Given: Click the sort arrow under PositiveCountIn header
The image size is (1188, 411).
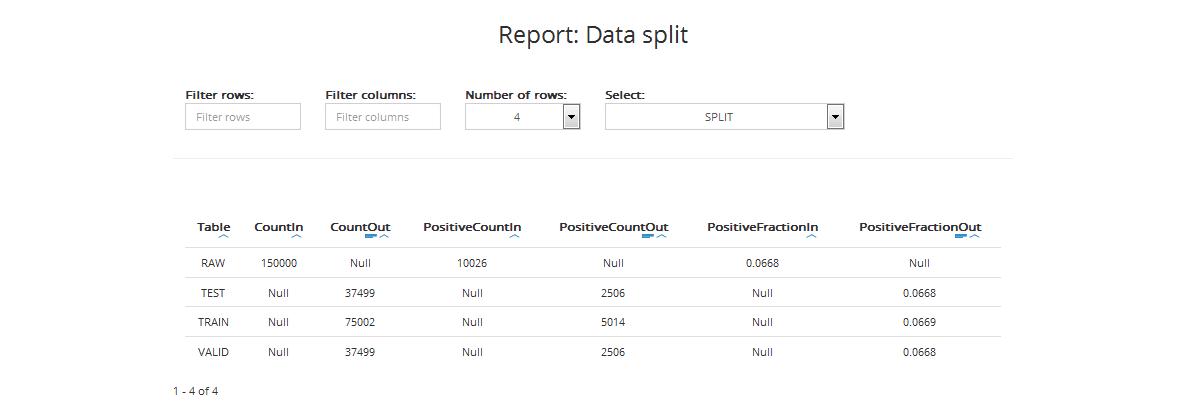Looking at the screenshot, I should click(514, 237).
